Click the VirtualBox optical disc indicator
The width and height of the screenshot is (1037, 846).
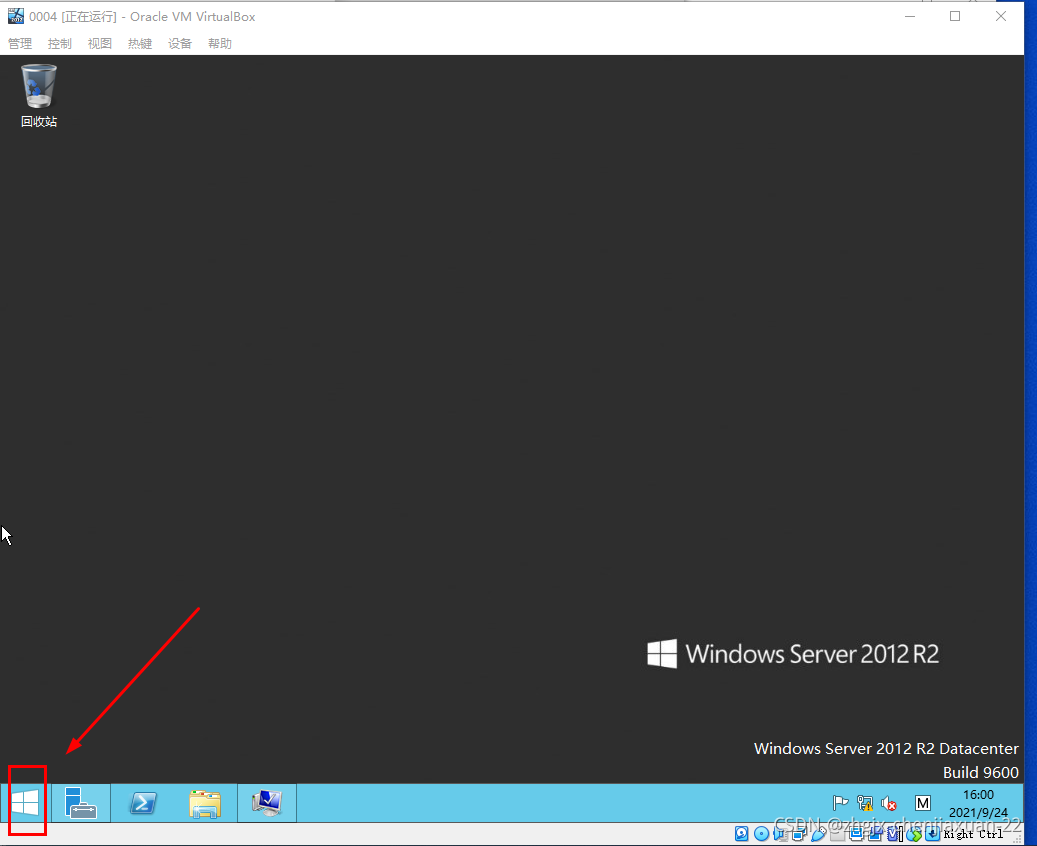click(761, 834)
